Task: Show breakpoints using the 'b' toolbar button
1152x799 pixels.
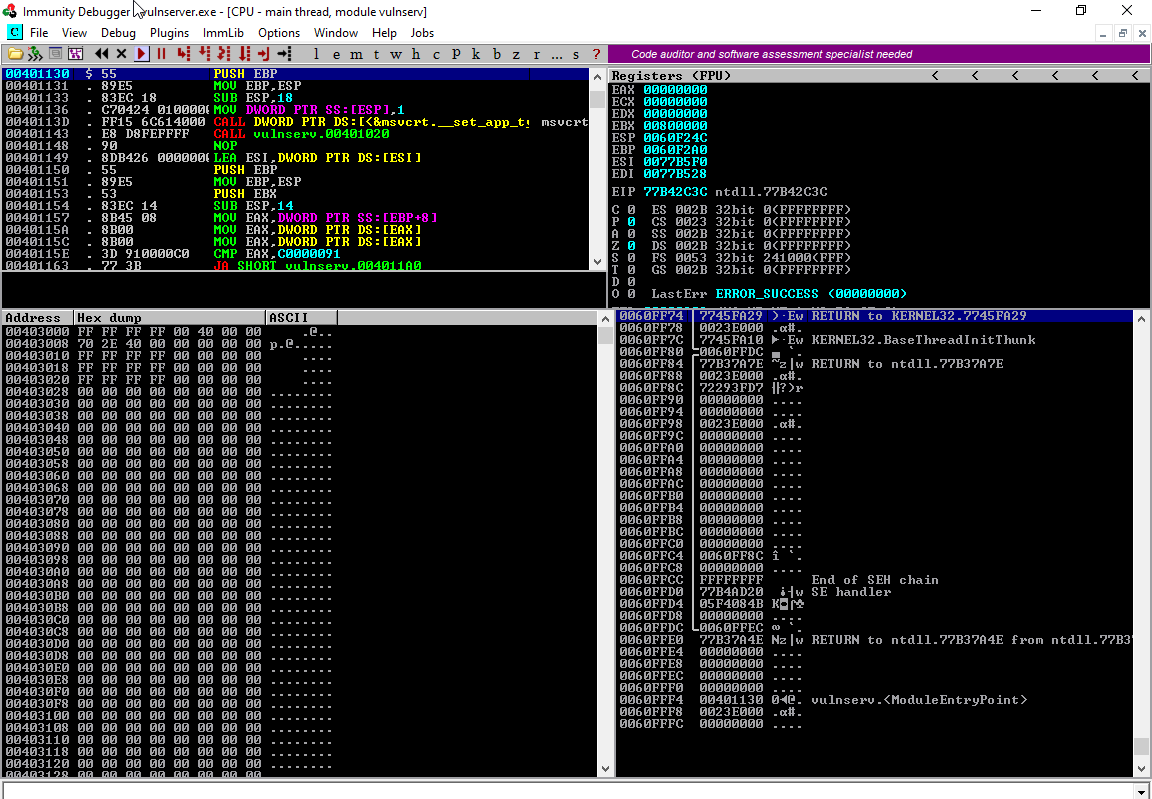Action: (x=497, y=54)
